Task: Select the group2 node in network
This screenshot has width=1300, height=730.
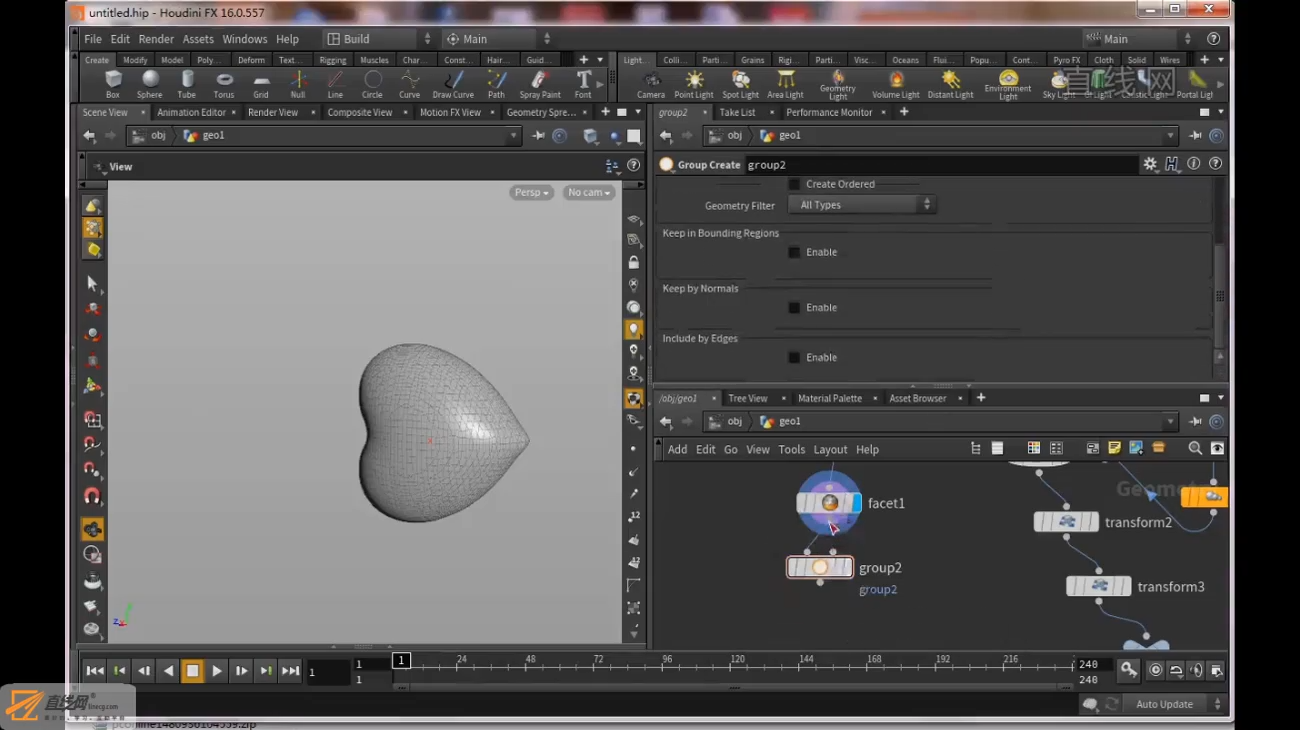Action: point(820,567)
